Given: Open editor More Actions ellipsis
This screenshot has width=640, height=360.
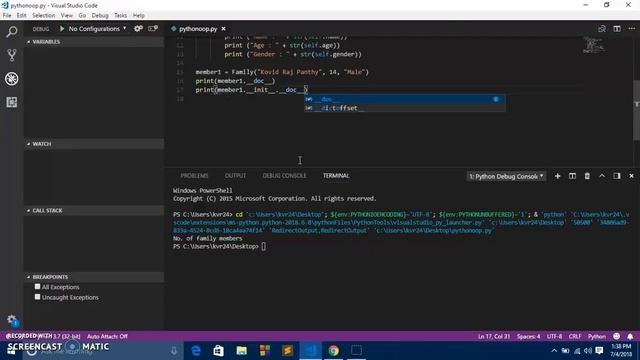Looking at the screenshot, I should [x=631, y=29].
